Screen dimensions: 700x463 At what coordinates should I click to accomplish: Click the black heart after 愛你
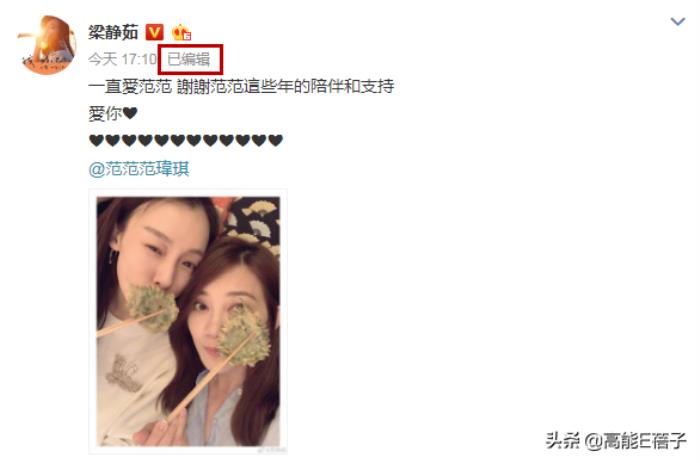pyautogui.click(x=130, y=113)
